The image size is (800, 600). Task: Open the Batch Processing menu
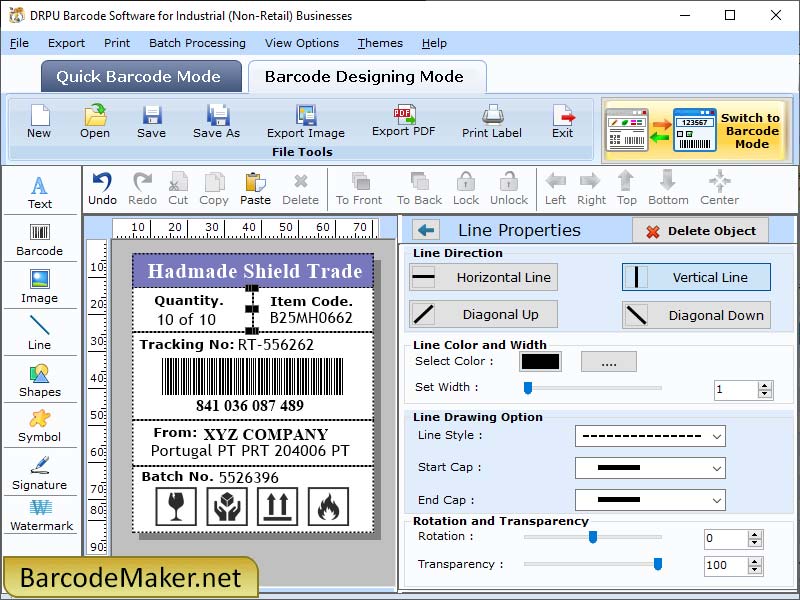point(197,43)
